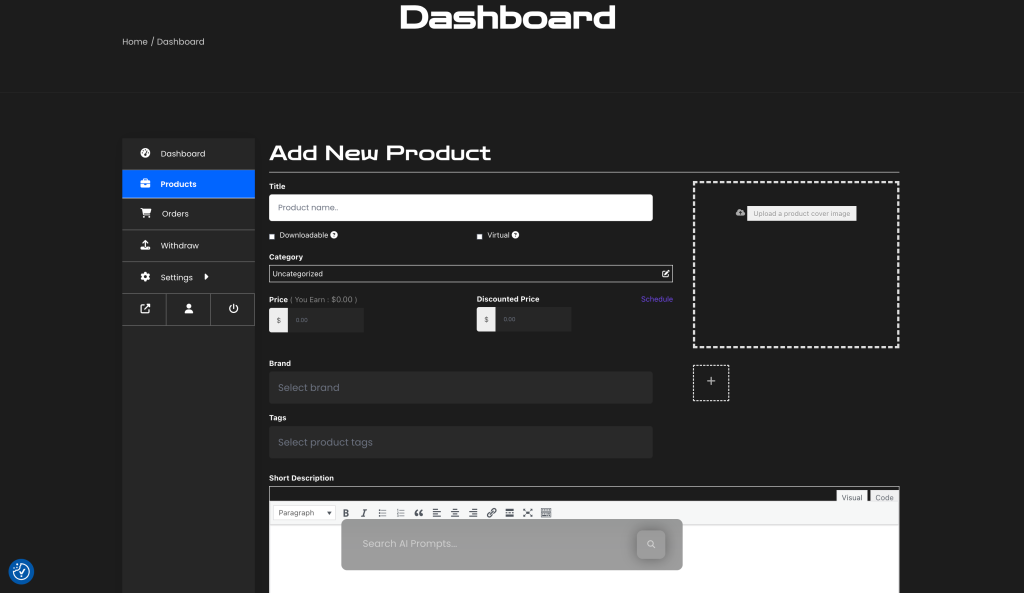The height and width of the screenshot is (593, 1024).
Task: Insert a blockquote using the quote icon
Action: click(x=418, y=513)
